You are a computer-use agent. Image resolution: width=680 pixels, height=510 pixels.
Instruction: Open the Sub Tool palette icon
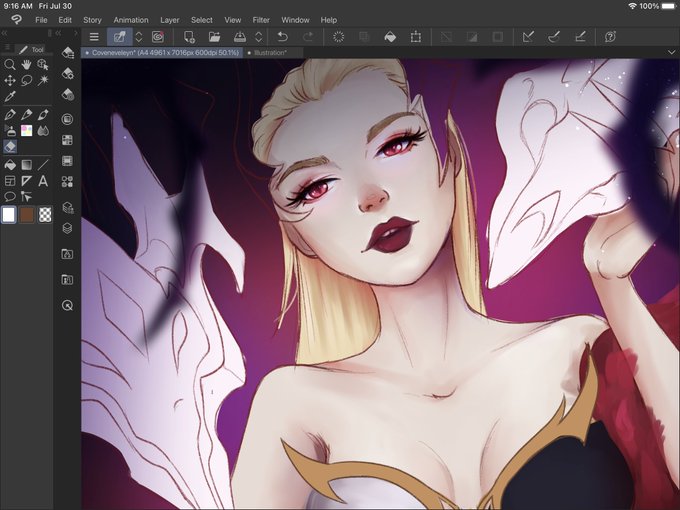tap(67, 53)
